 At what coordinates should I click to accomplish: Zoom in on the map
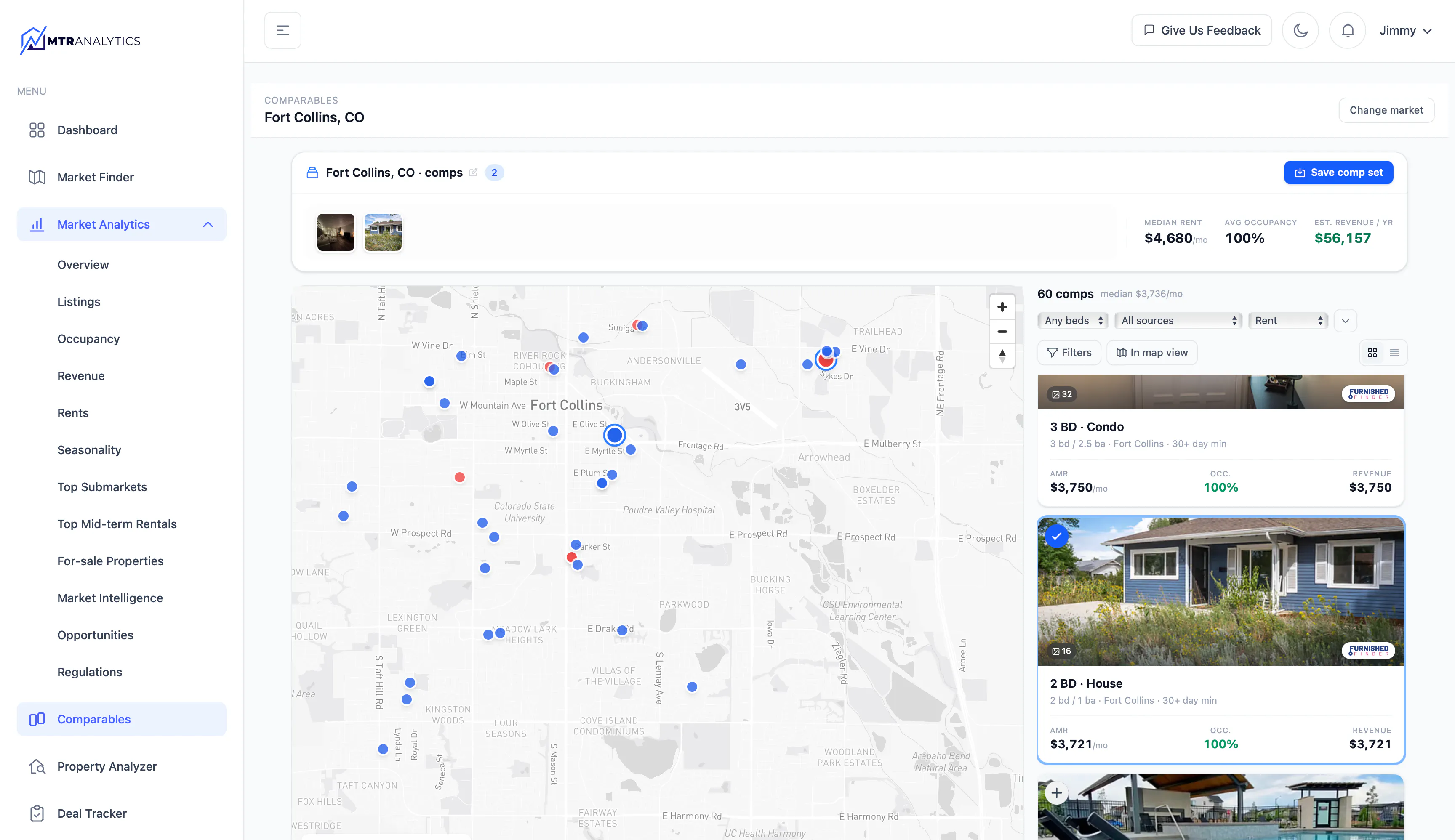tap(1002, 307)
